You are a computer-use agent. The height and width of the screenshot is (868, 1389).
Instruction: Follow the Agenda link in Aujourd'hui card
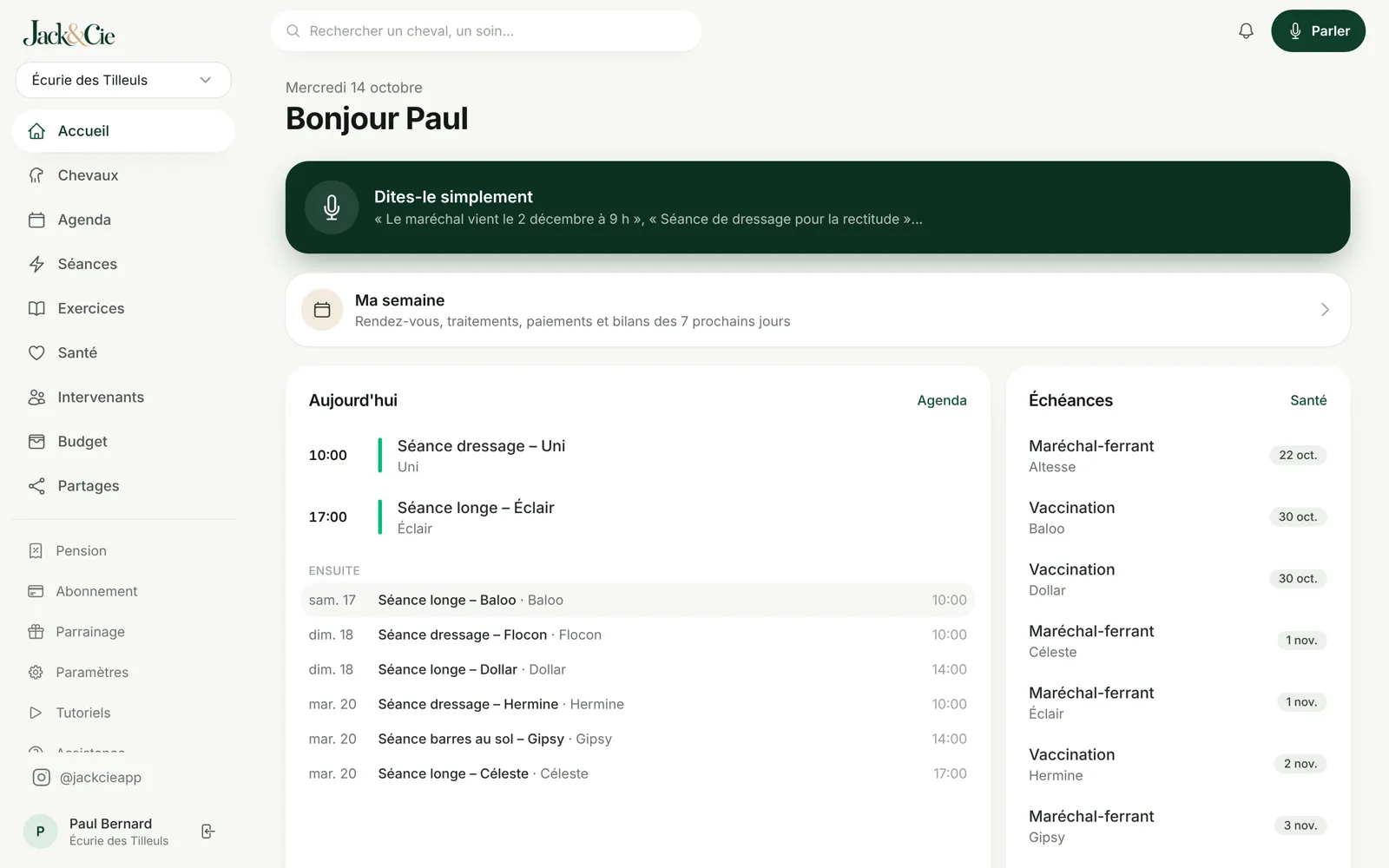coord(942,400)
